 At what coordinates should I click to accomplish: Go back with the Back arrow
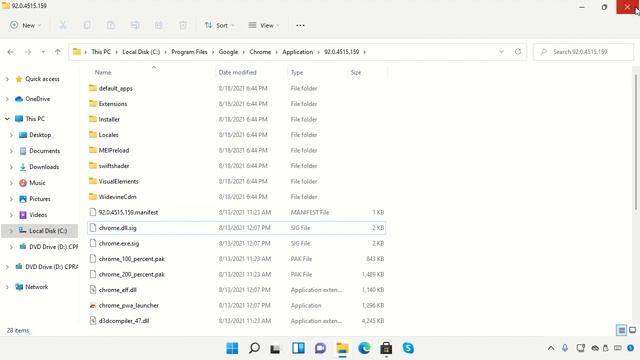pyautogui.click(x=11, y=52)
